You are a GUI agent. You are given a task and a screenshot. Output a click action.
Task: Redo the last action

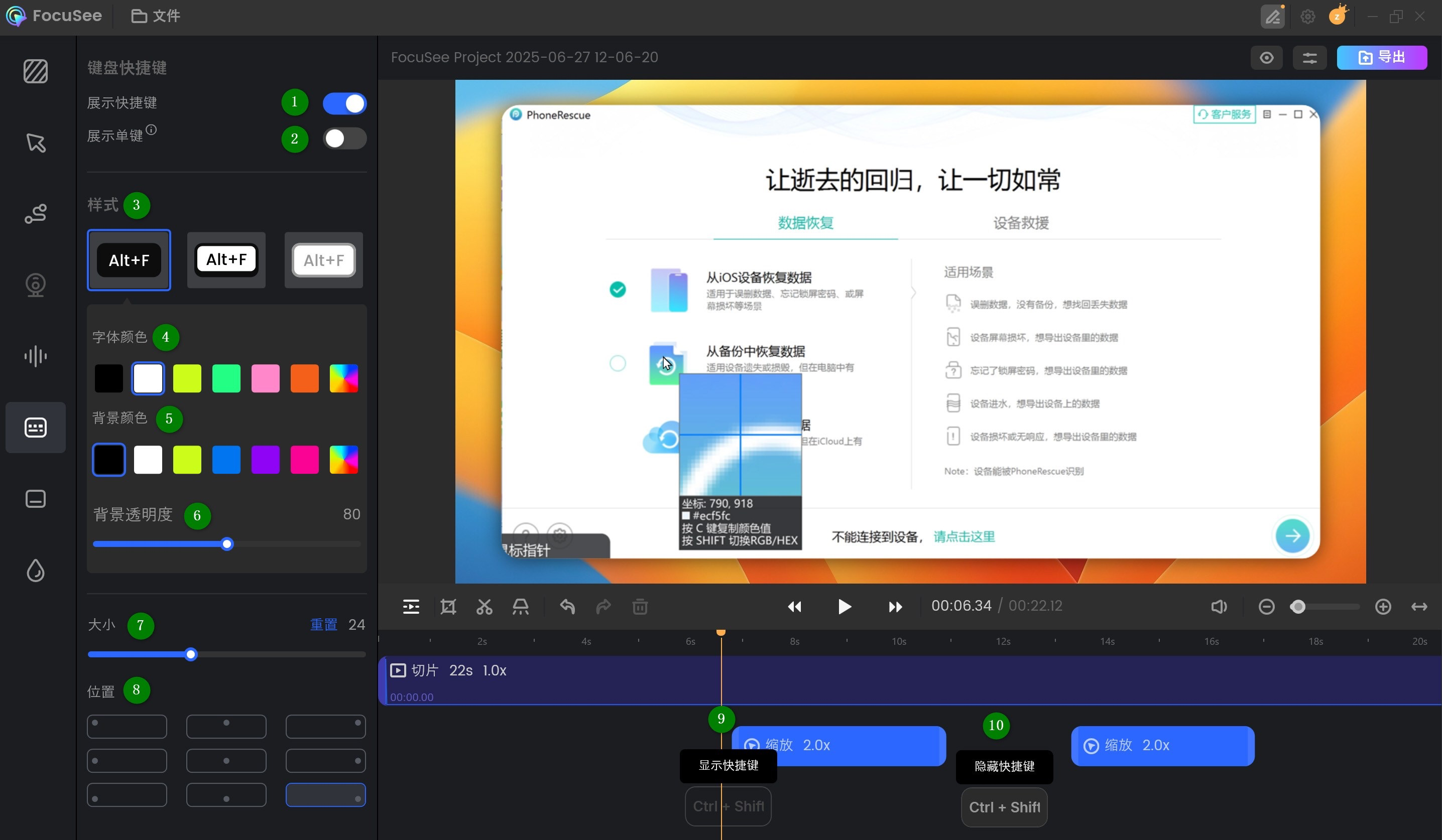[x=603, y=606]
